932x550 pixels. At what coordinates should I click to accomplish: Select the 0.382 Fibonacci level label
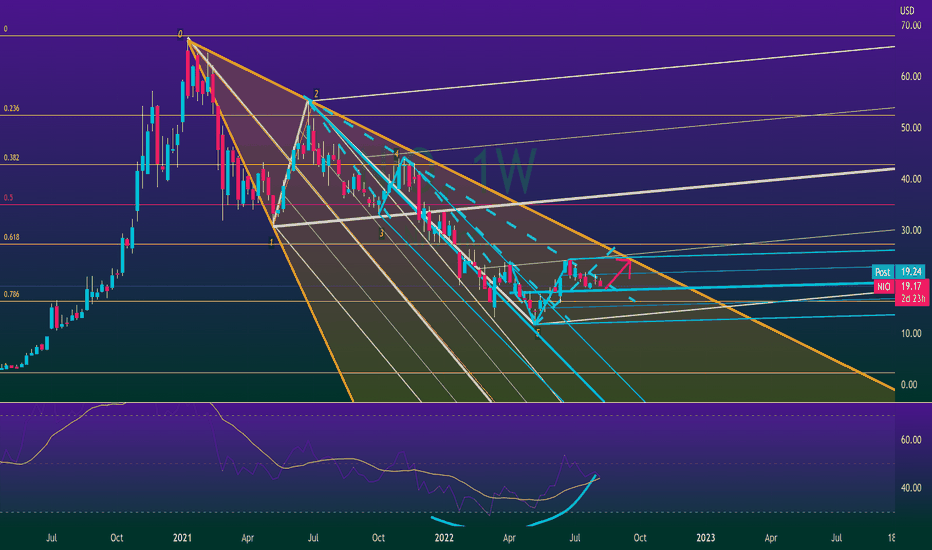[11, 158]
